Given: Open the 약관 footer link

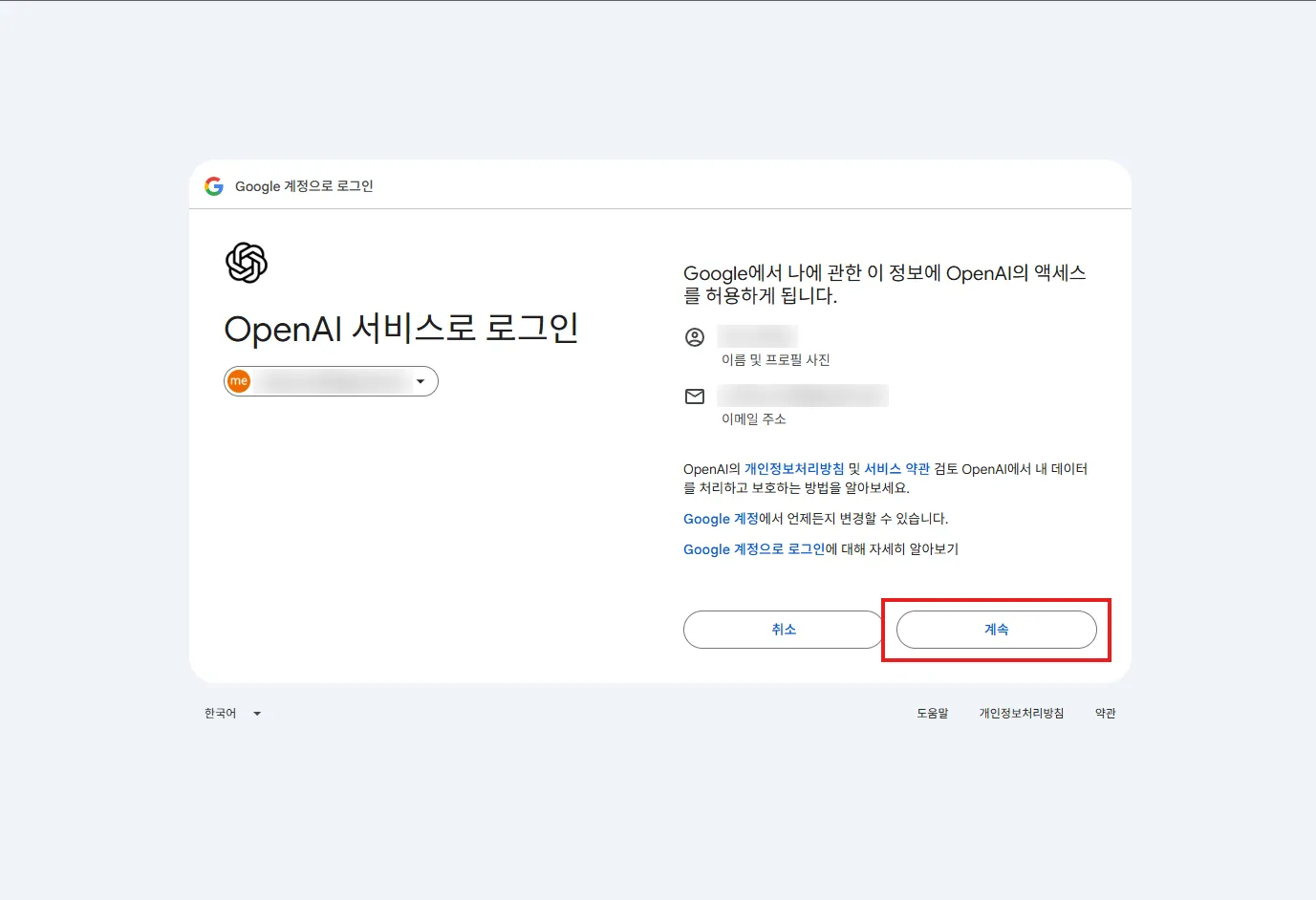Looking at the screenshot, I should click(1106, 714).
